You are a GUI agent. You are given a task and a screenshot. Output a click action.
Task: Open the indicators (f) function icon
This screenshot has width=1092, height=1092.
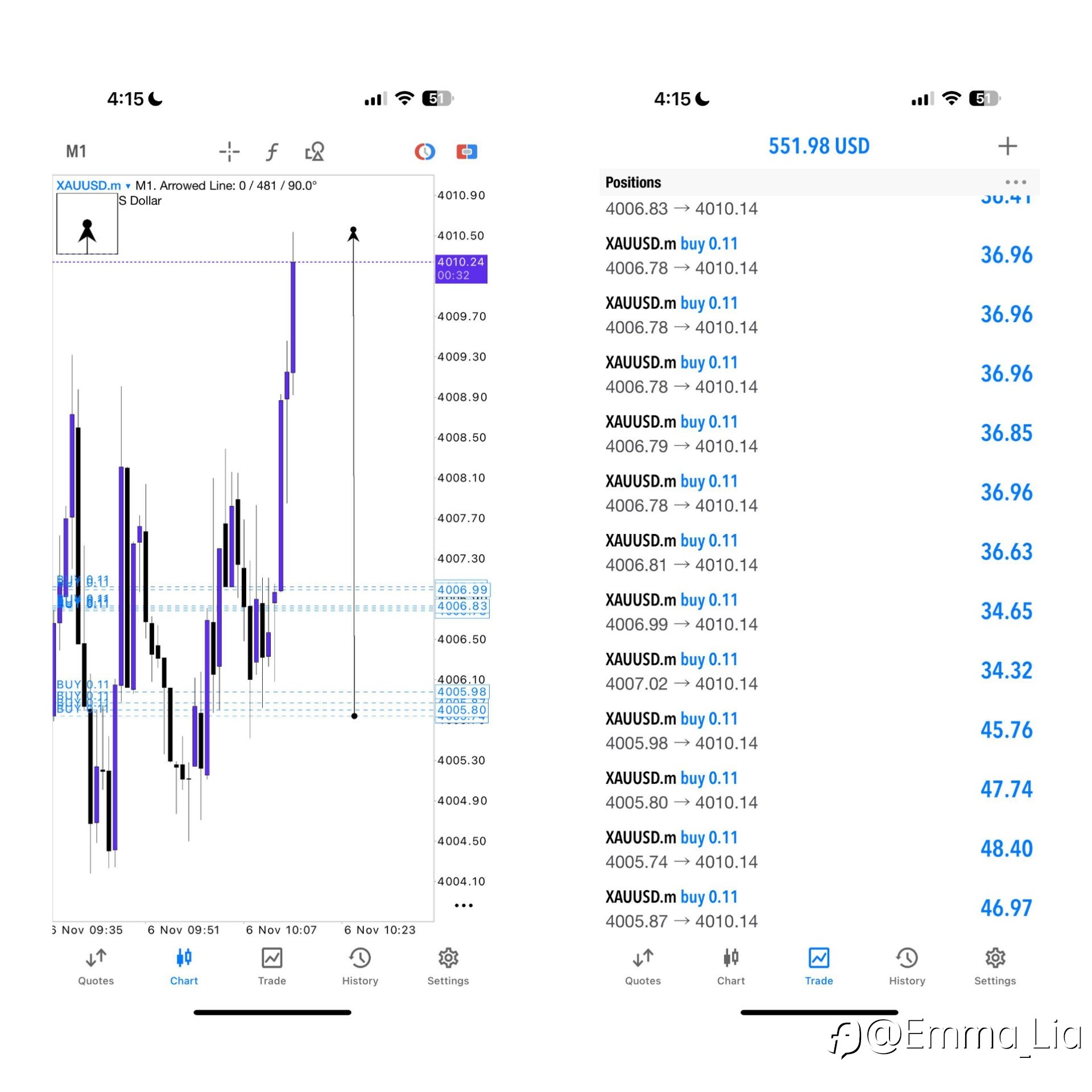272,151
